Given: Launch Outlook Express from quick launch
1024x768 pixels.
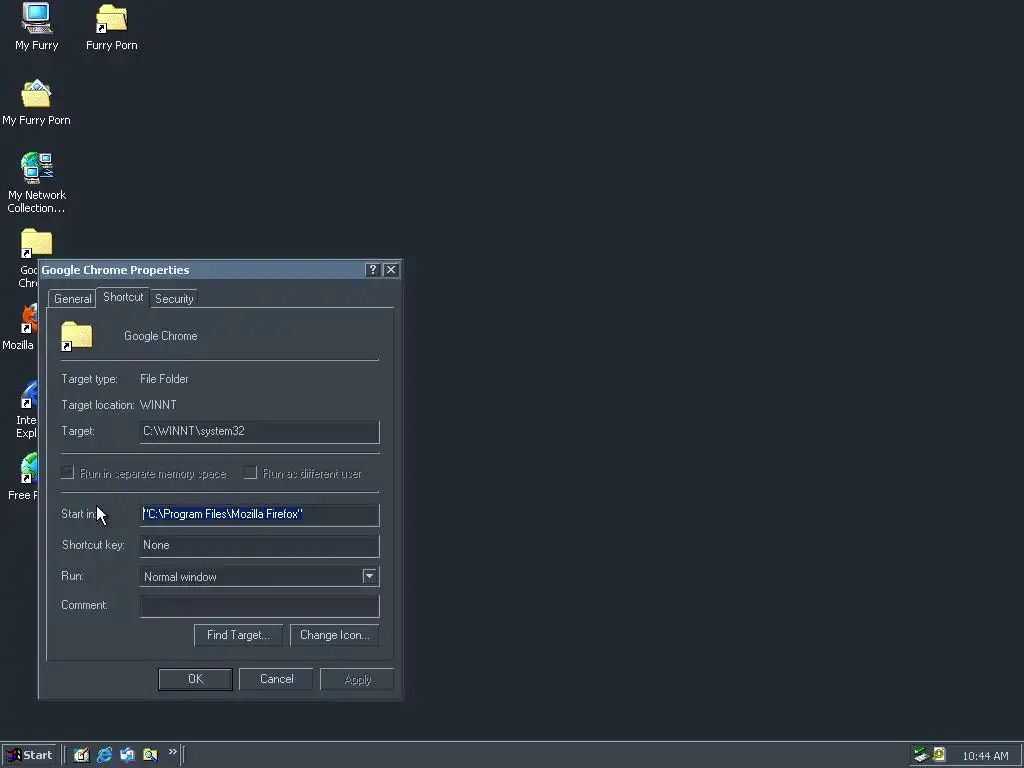Looking at the screenshot, I should [x=127, y=755].
